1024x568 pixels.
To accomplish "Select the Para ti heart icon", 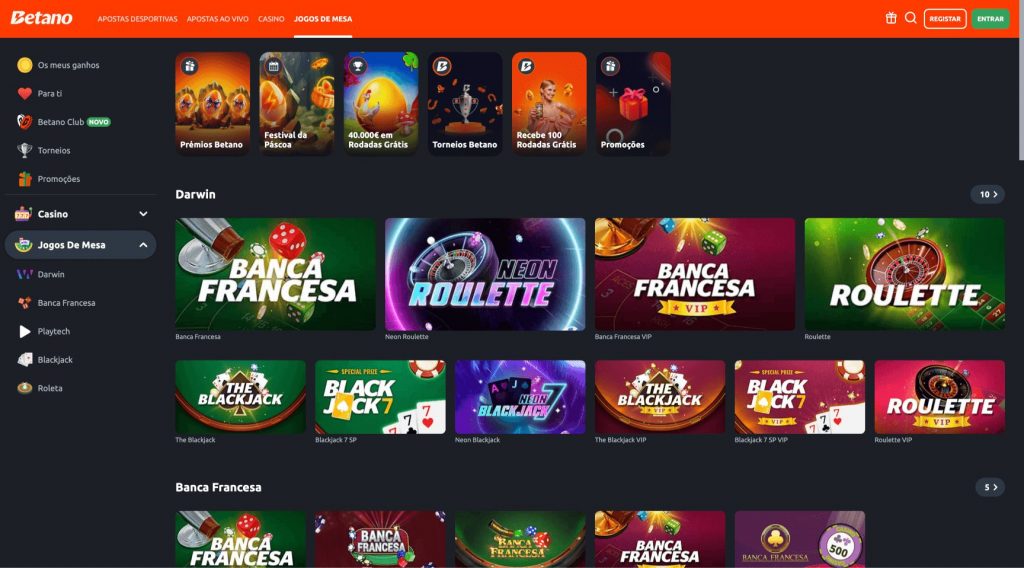I will [x=25, y=93].
